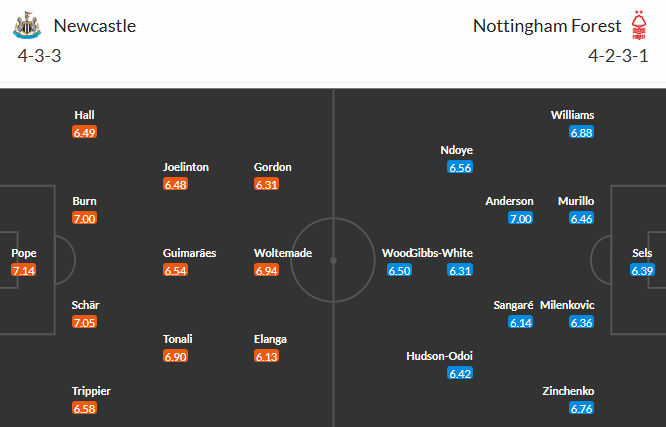This screenshot has width=666, height=427.
Task: Click Anderson's 7.00 blue rating badge
Action: 520,219
